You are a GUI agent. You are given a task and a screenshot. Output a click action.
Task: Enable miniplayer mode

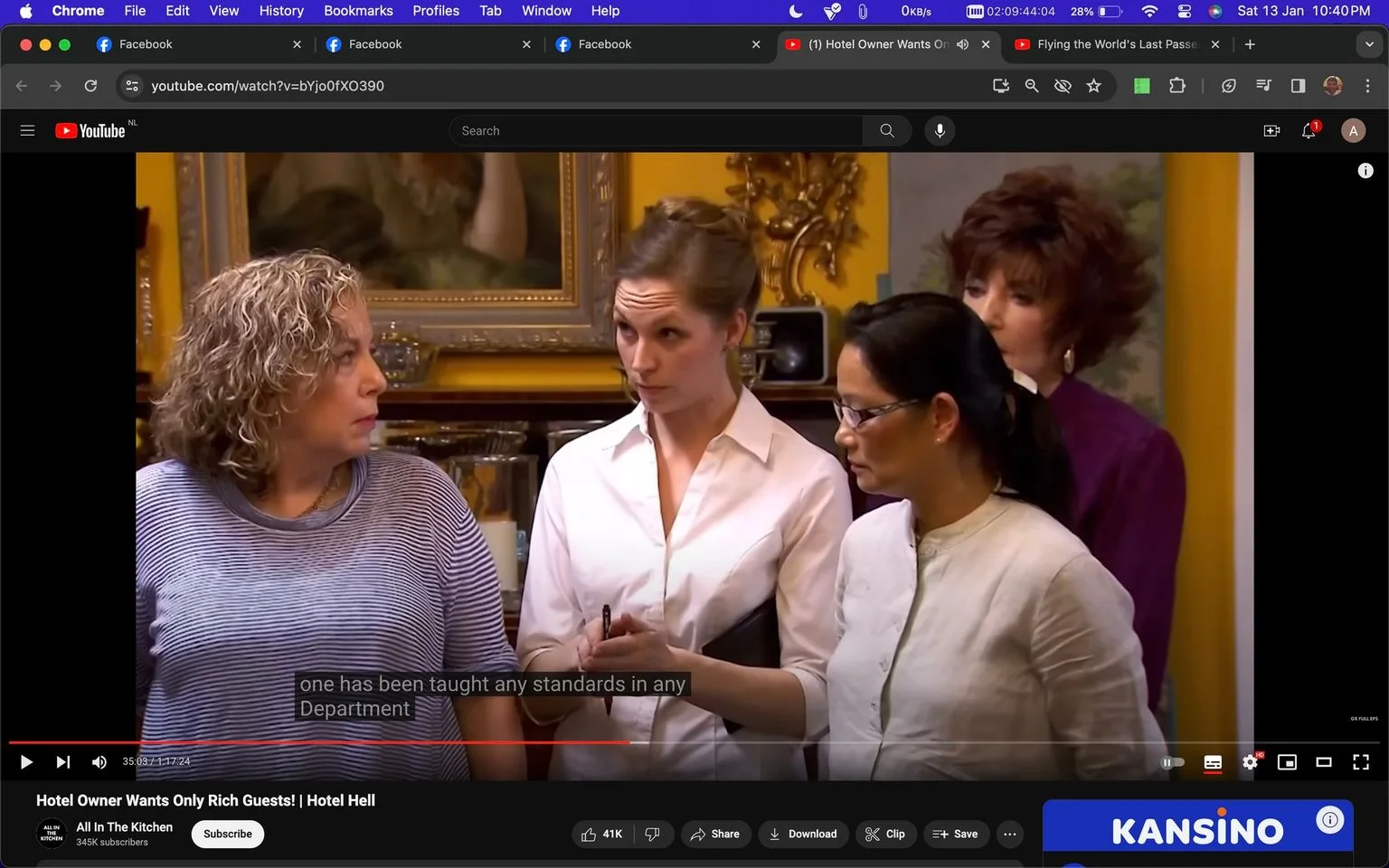tap(1287, 762)
